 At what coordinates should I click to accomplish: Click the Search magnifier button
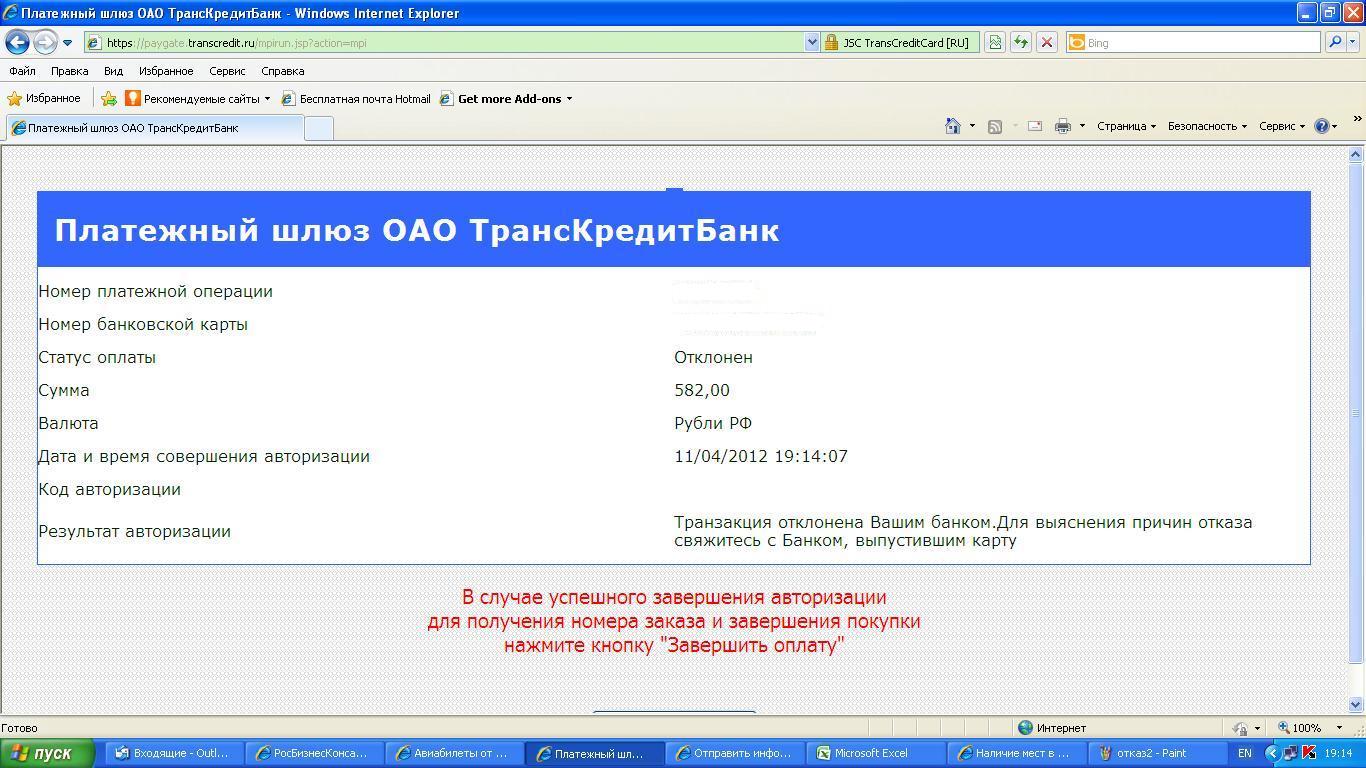click(x=1334, y=42)
